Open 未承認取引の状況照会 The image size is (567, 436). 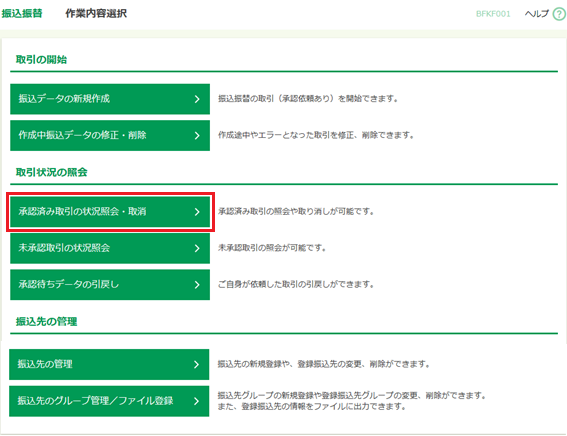pyautogui.click(x=110, y=248)
